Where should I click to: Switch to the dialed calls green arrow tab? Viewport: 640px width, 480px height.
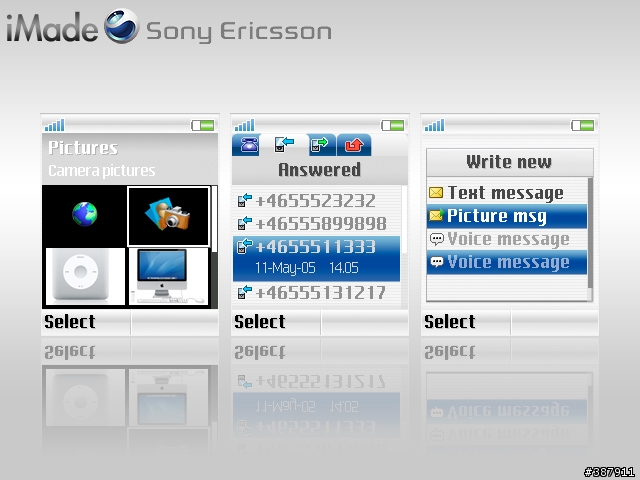[322, 145]
